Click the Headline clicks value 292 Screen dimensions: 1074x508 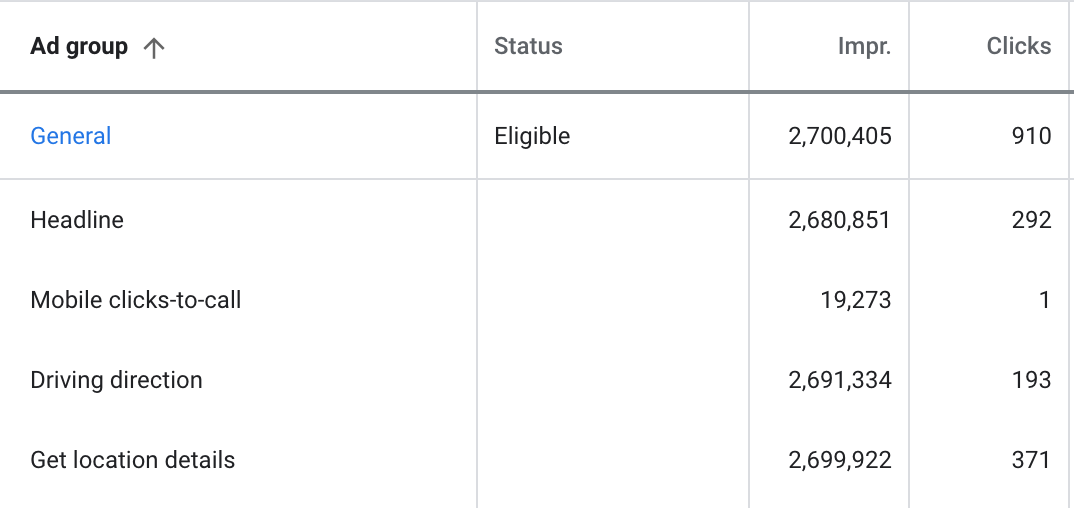click(x=1032, y=220)
